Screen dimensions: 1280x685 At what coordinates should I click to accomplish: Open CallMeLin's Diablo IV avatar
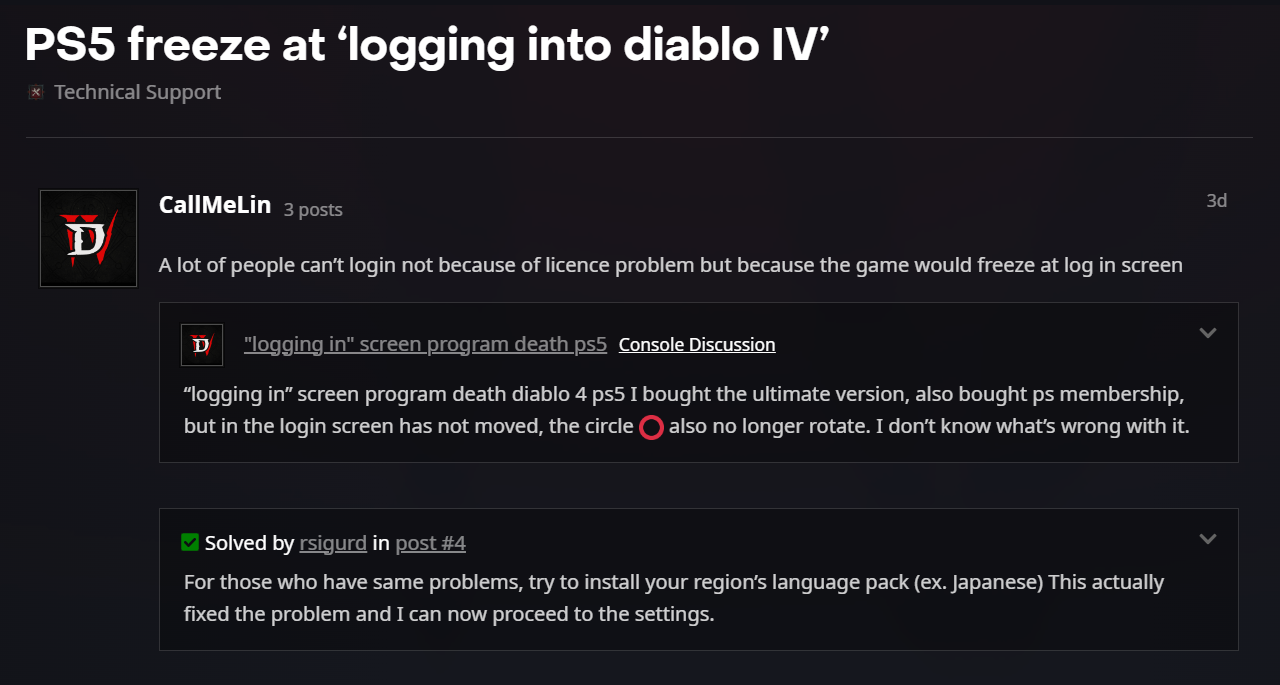pyautogui.click(x=88, y=238)
